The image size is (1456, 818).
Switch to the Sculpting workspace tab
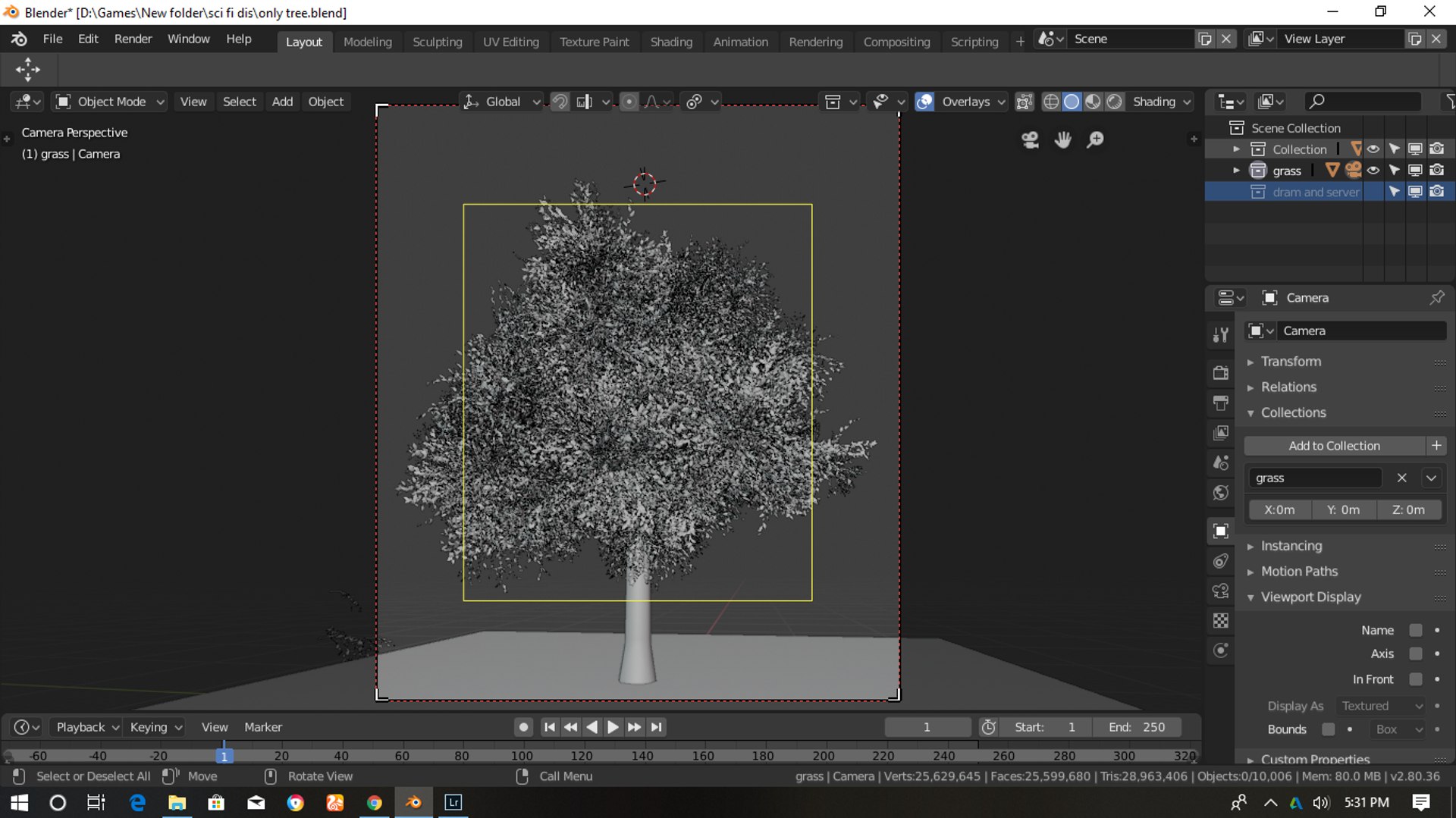437,42
